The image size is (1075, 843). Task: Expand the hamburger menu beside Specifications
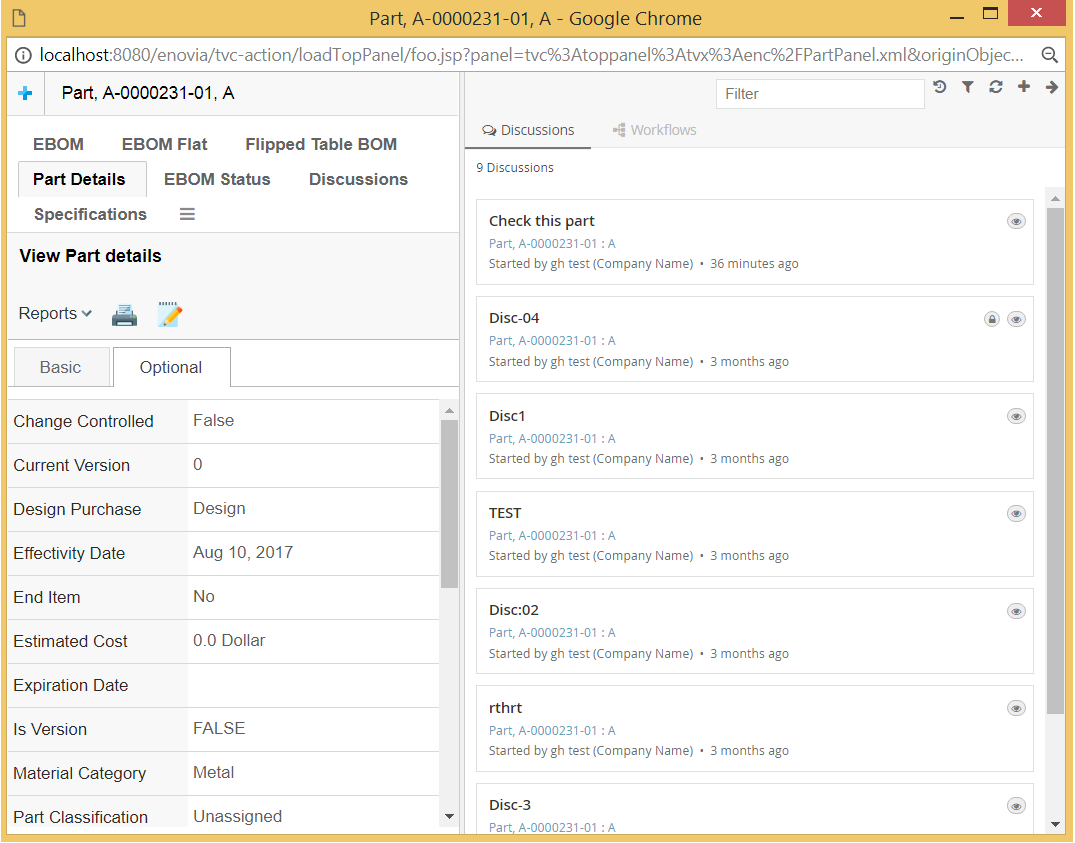pyautogui.click(x=187, y=214)
